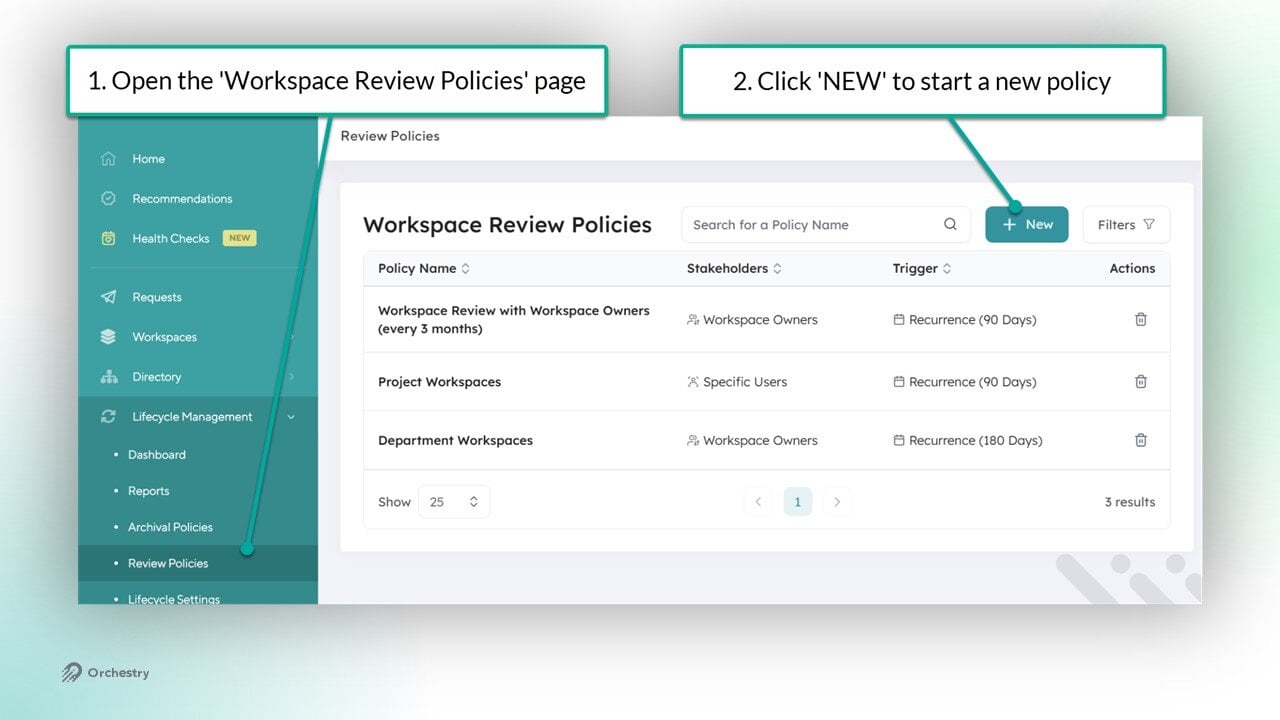Click the magnifier icon in policy search
This screenshot has height=720, width=1280.
950,224
